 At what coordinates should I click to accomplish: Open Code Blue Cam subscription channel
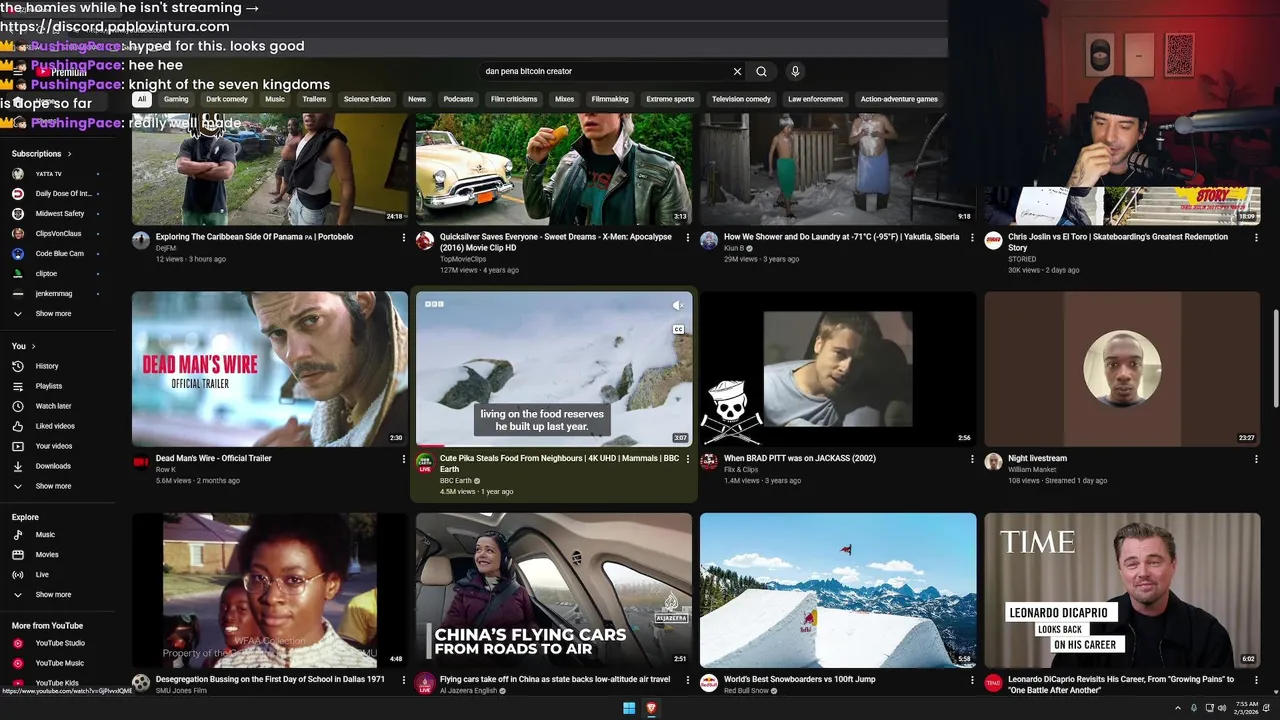[x=60, y=254]
